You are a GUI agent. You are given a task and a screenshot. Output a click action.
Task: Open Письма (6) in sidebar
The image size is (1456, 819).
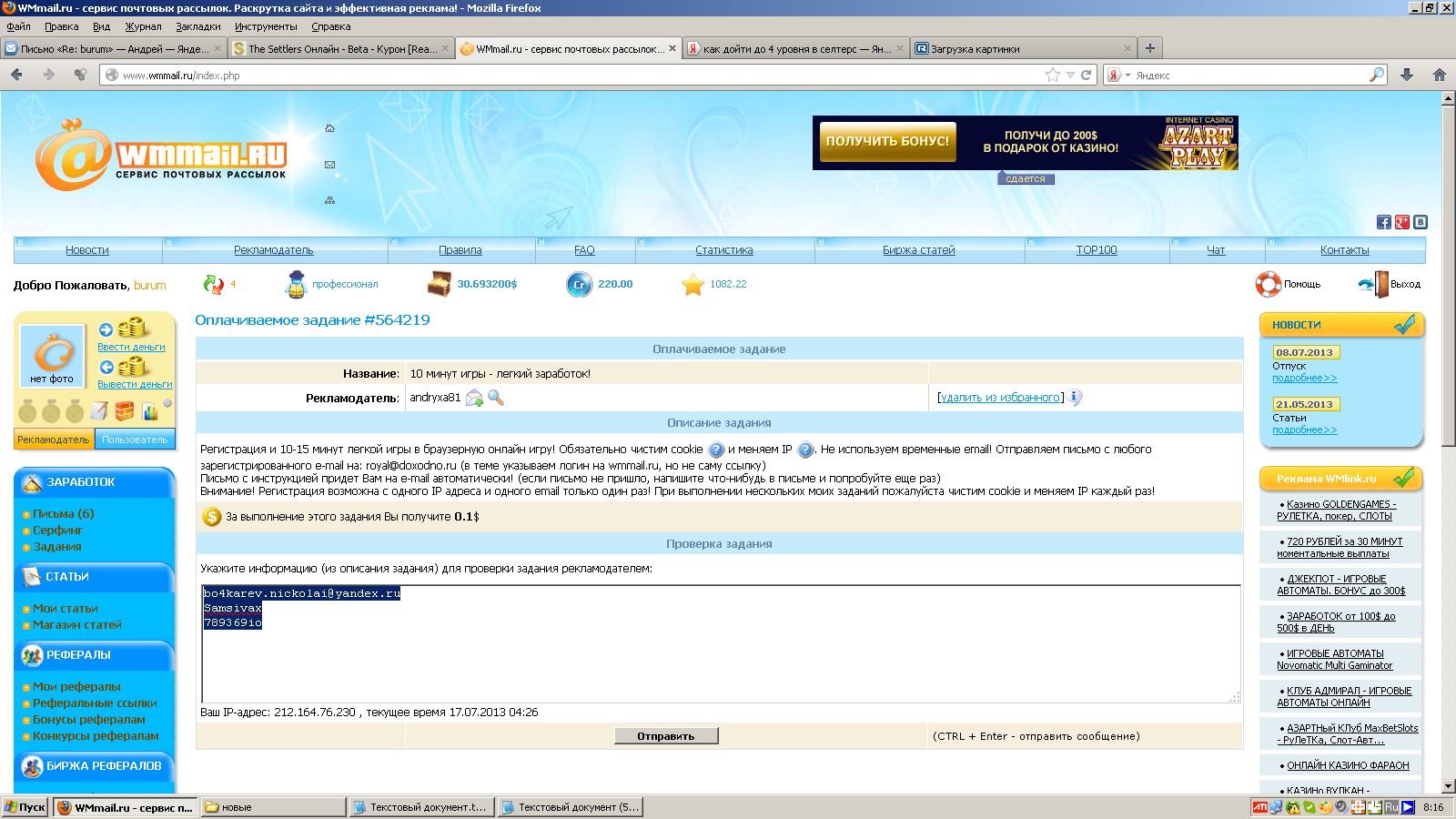coord(64,514)
